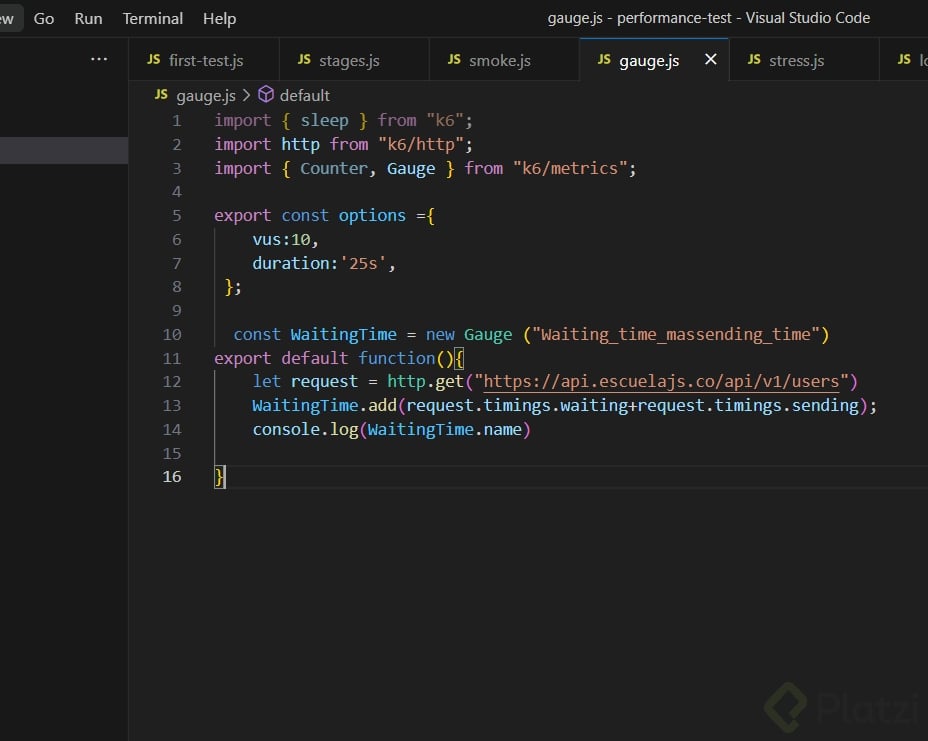The height and width of the screenshot is (741, 928).
Task: Click the 'function' keyword on line 11
Action: point(397,358)
